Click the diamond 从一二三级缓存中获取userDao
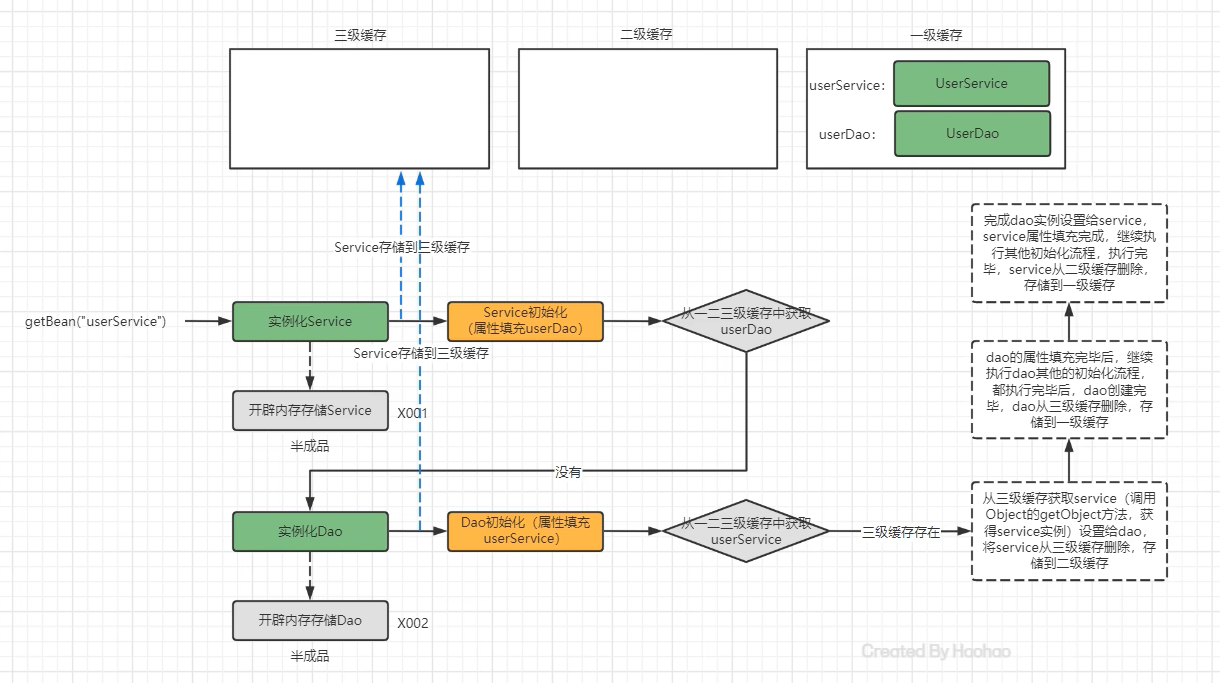 pos(746,321)
